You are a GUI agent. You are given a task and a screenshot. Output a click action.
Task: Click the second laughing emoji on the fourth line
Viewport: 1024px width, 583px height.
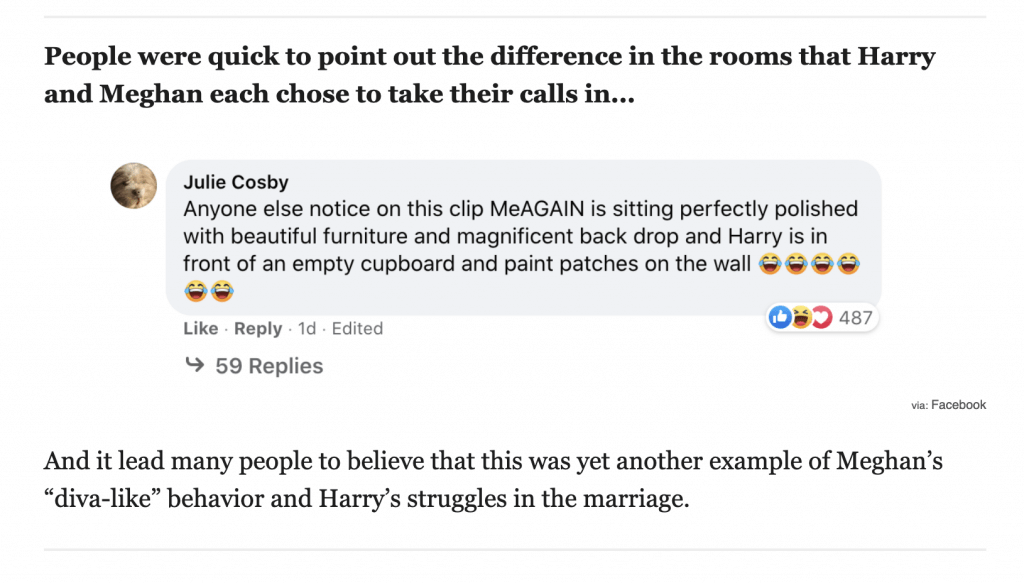pyautogui.click(x=221, y=291)
